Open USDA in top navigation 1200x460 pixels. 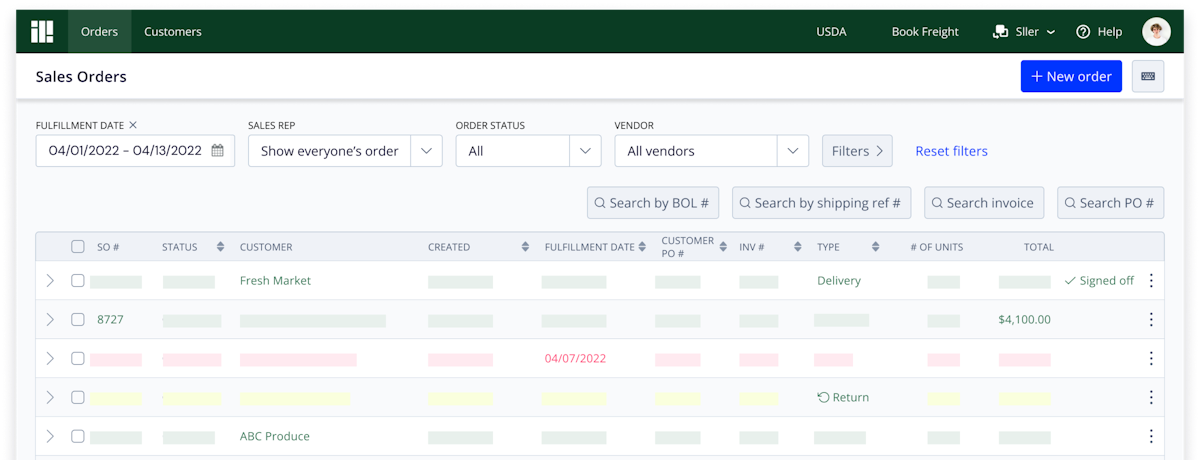click(831, 32)
